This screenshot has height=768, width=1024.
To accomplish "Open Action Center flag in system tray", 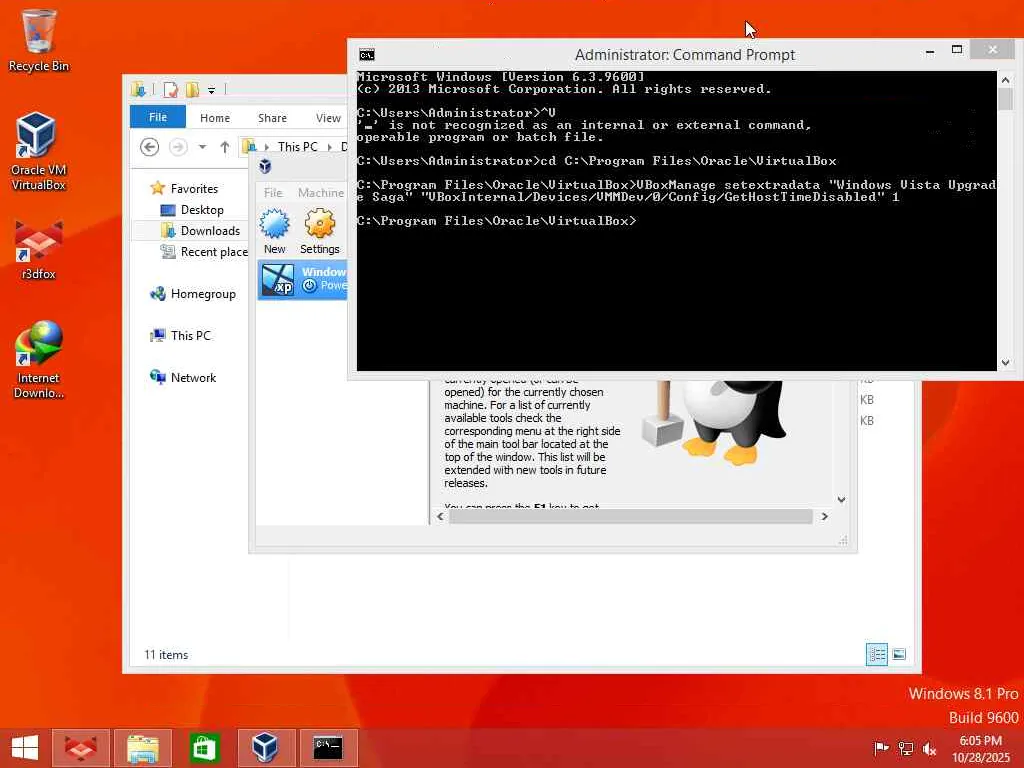I will click(881, 748).
